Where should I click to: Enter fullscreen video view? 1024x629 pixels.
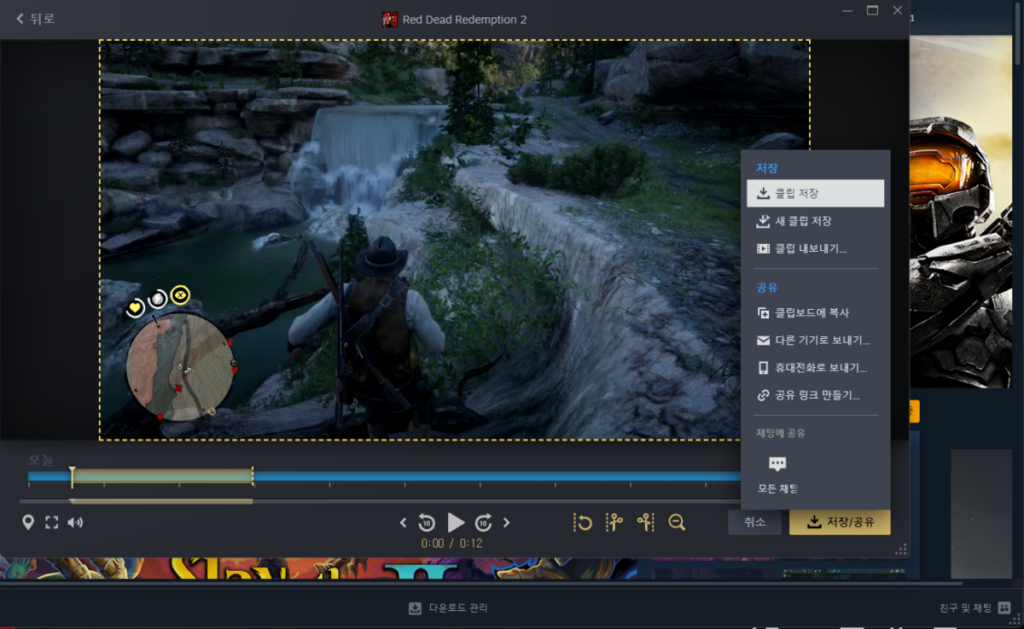[52, 522]
